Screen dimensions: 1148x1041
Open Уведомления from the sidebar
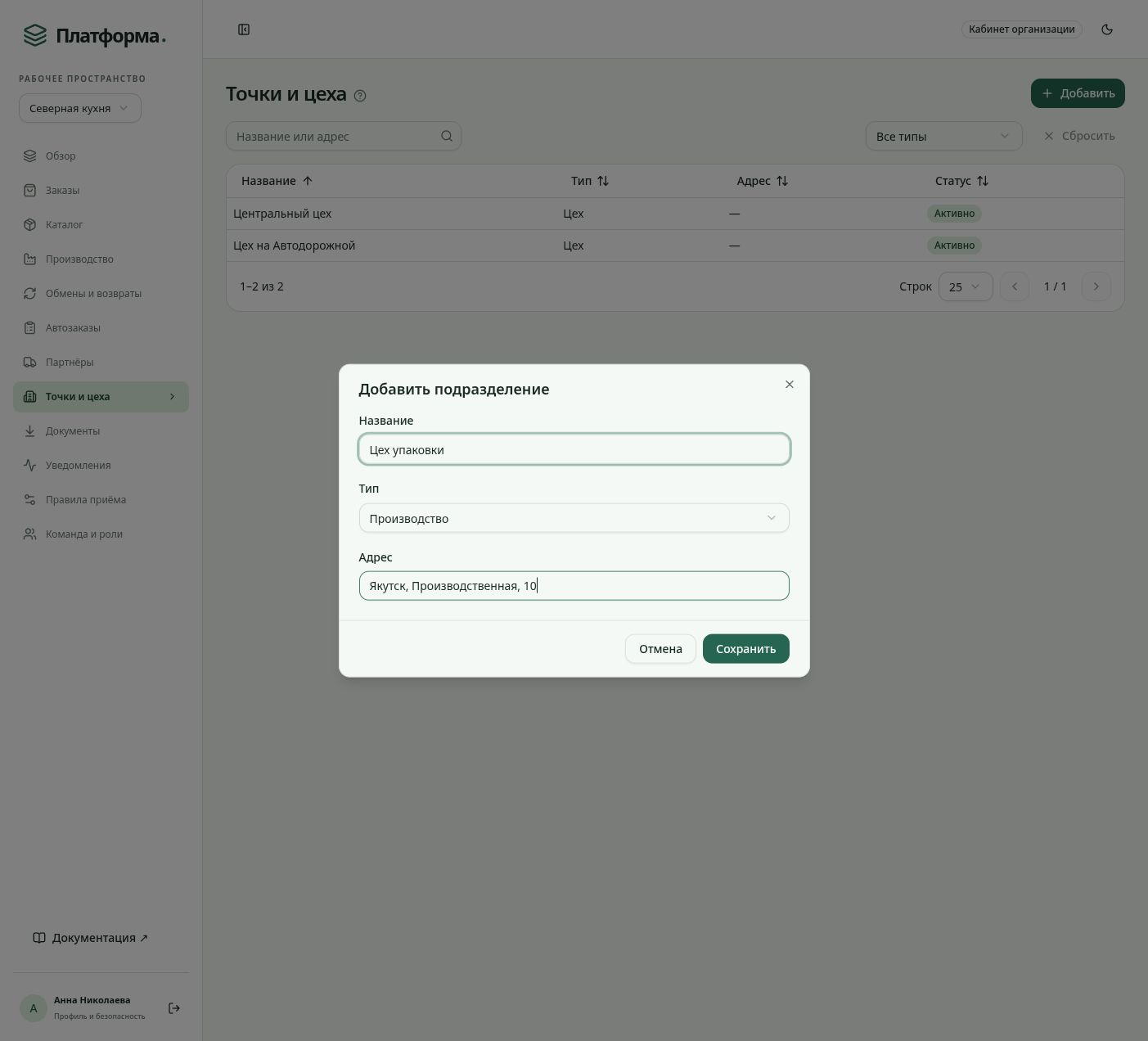tap(101, 465)
